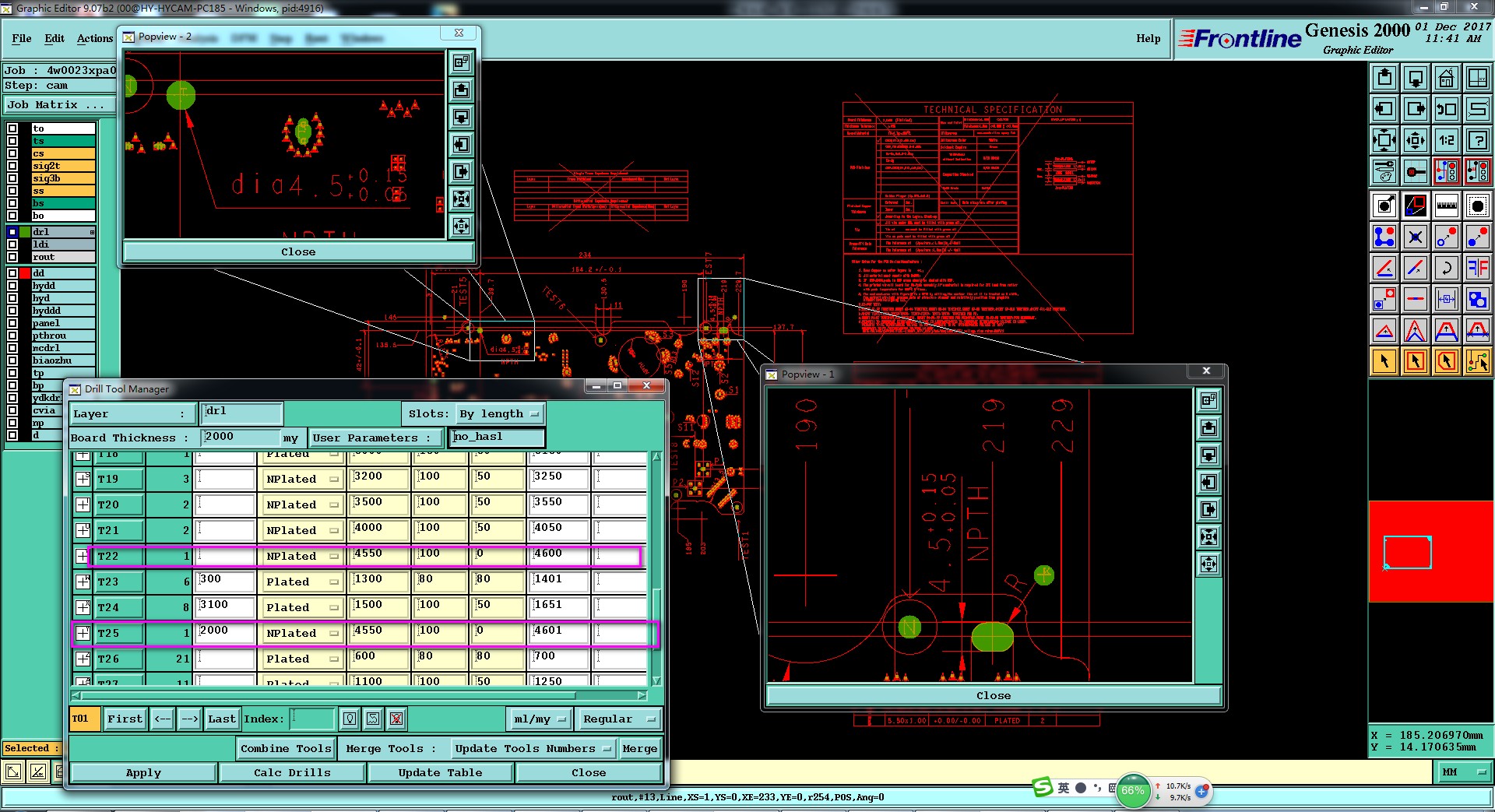Click the Home view icon in right toolbar
Image resolution: width=1495 pixels, height=812 pixels.
[1446, 78]
